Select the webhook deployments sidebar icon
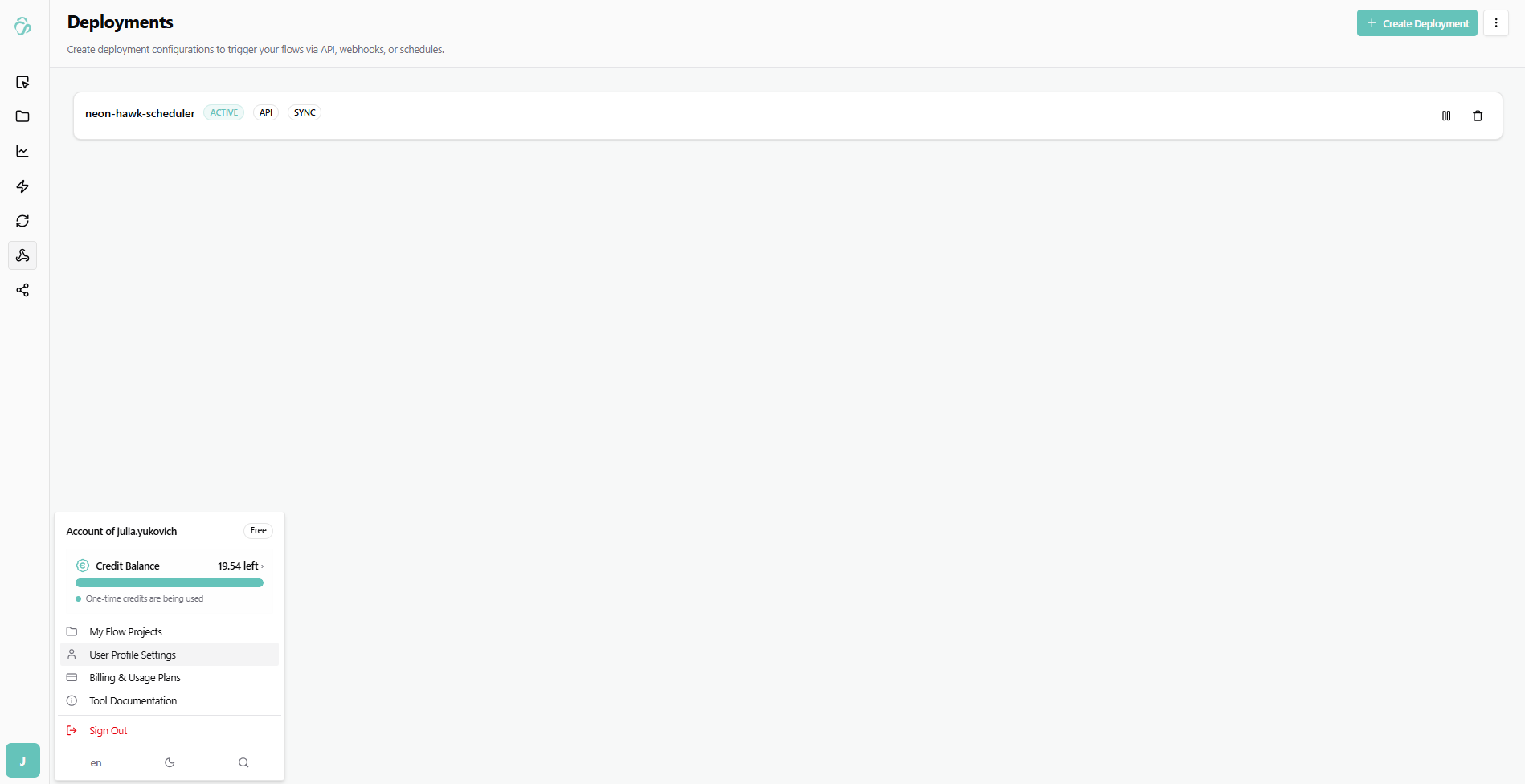 [22, 255]
